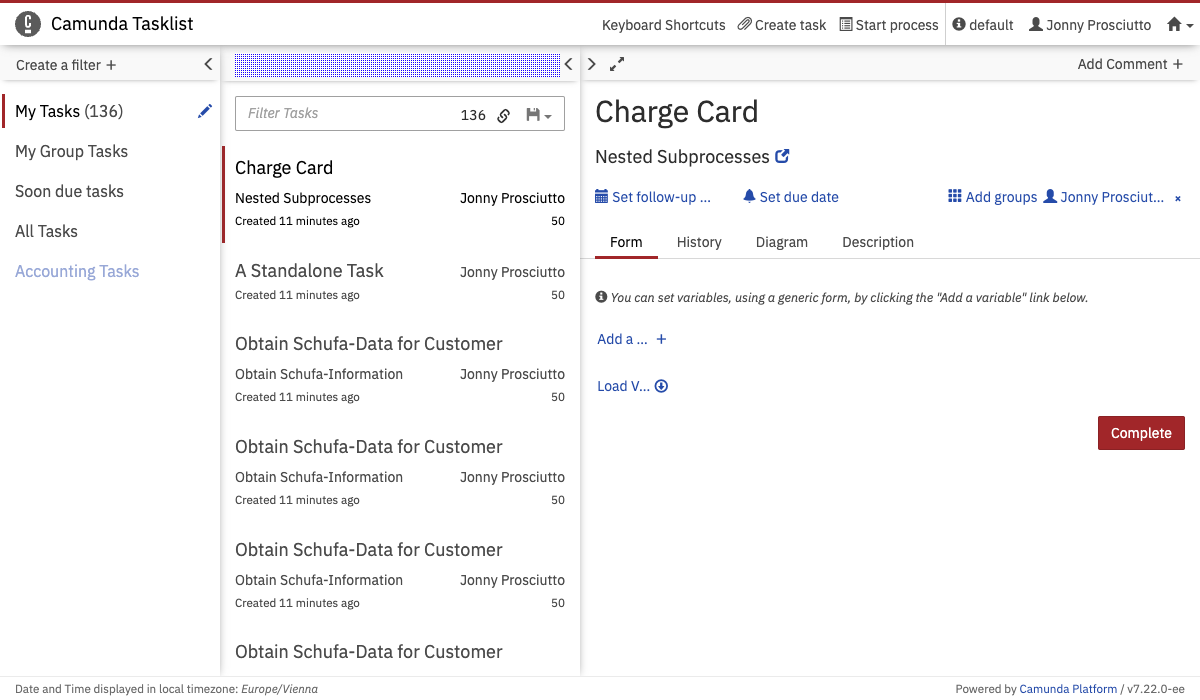Open Nested Subprocesses external link icon

coord(783,156)
